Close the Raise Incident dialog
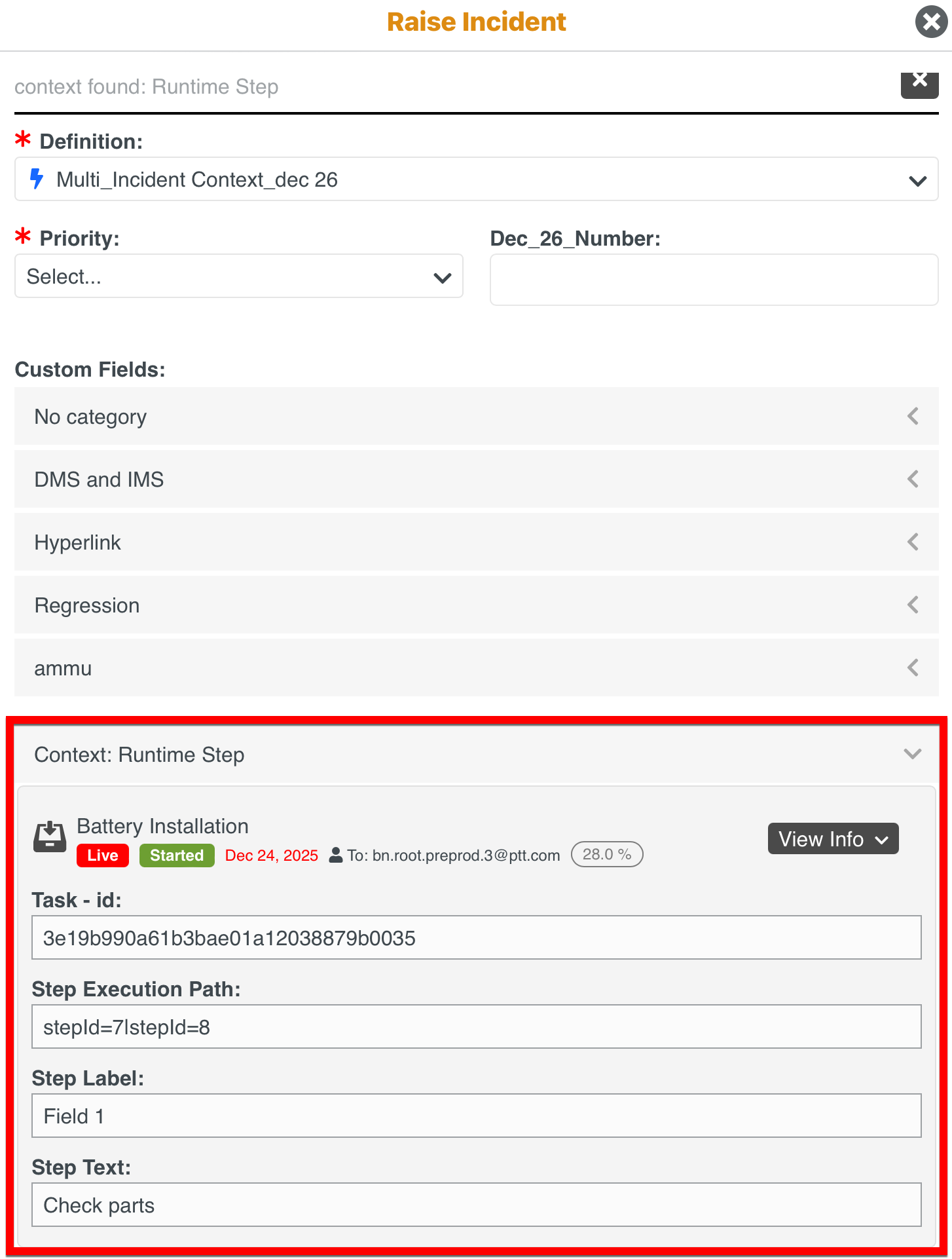This screenshot has width=952, height=1259. (x=931, y=22)
